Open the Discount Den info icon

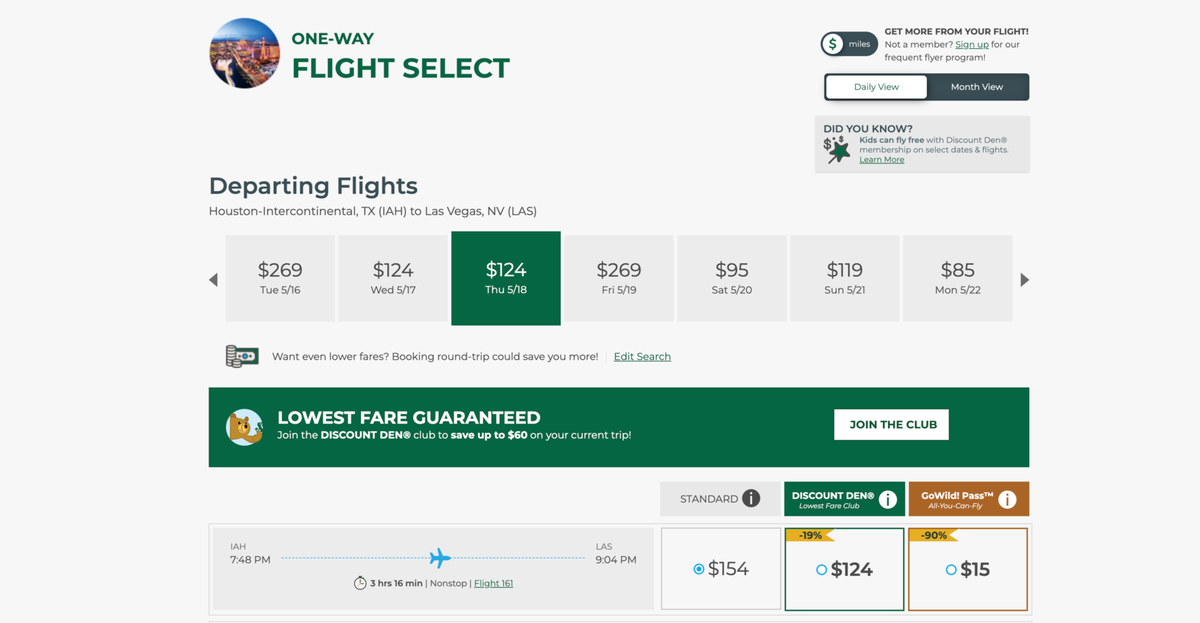pos(888,498)
